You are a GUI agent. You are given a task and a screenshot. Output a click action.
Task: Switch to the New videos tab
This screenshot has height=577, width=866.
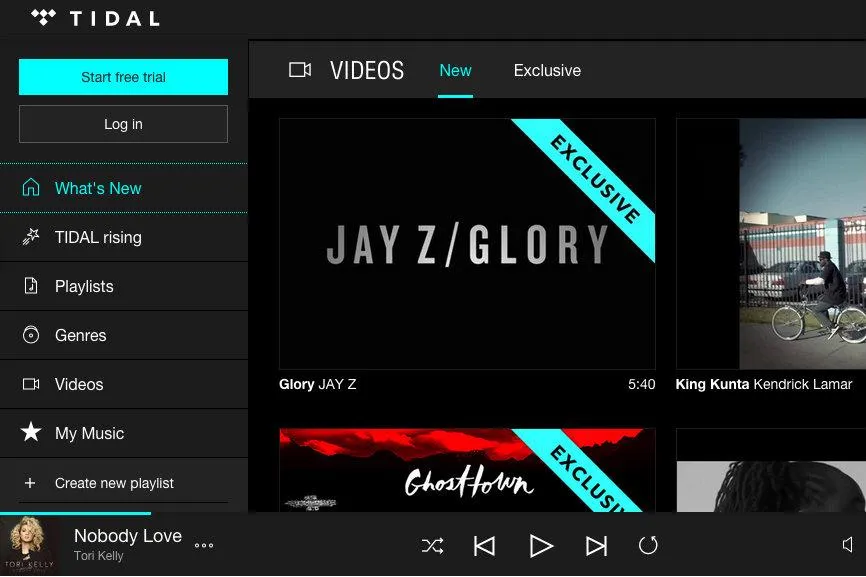click(x=455, y=71)
